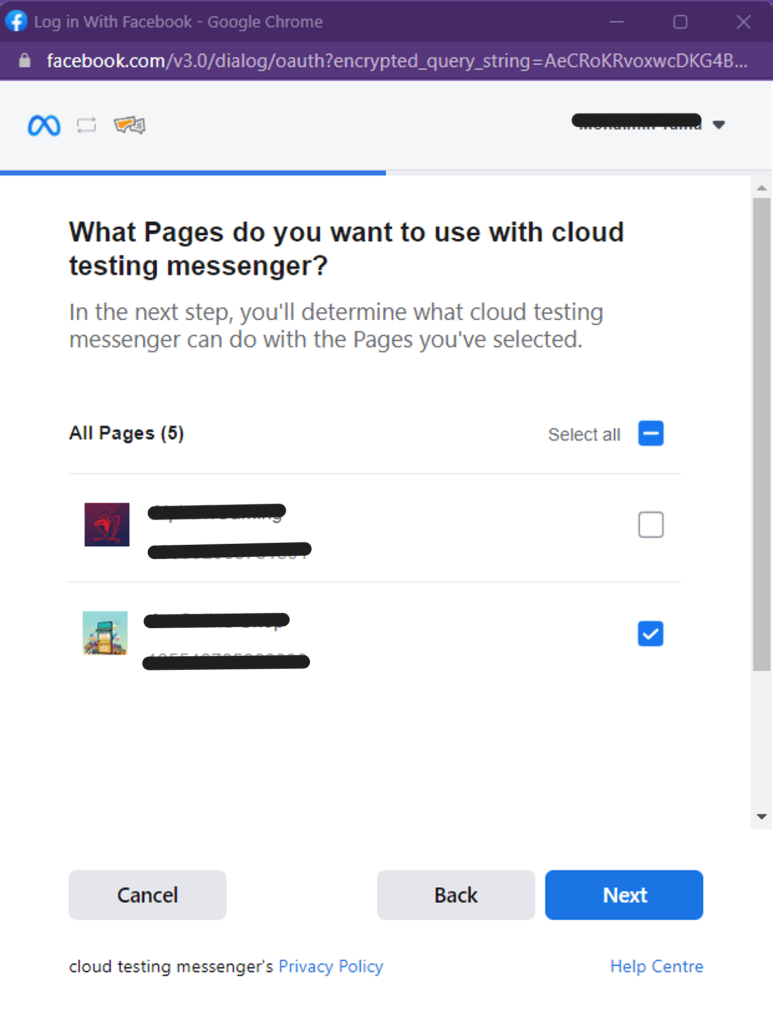The image size is (773, 1024).
Task: Toggle the Select all checkbox
Action: tap(650, 434)
